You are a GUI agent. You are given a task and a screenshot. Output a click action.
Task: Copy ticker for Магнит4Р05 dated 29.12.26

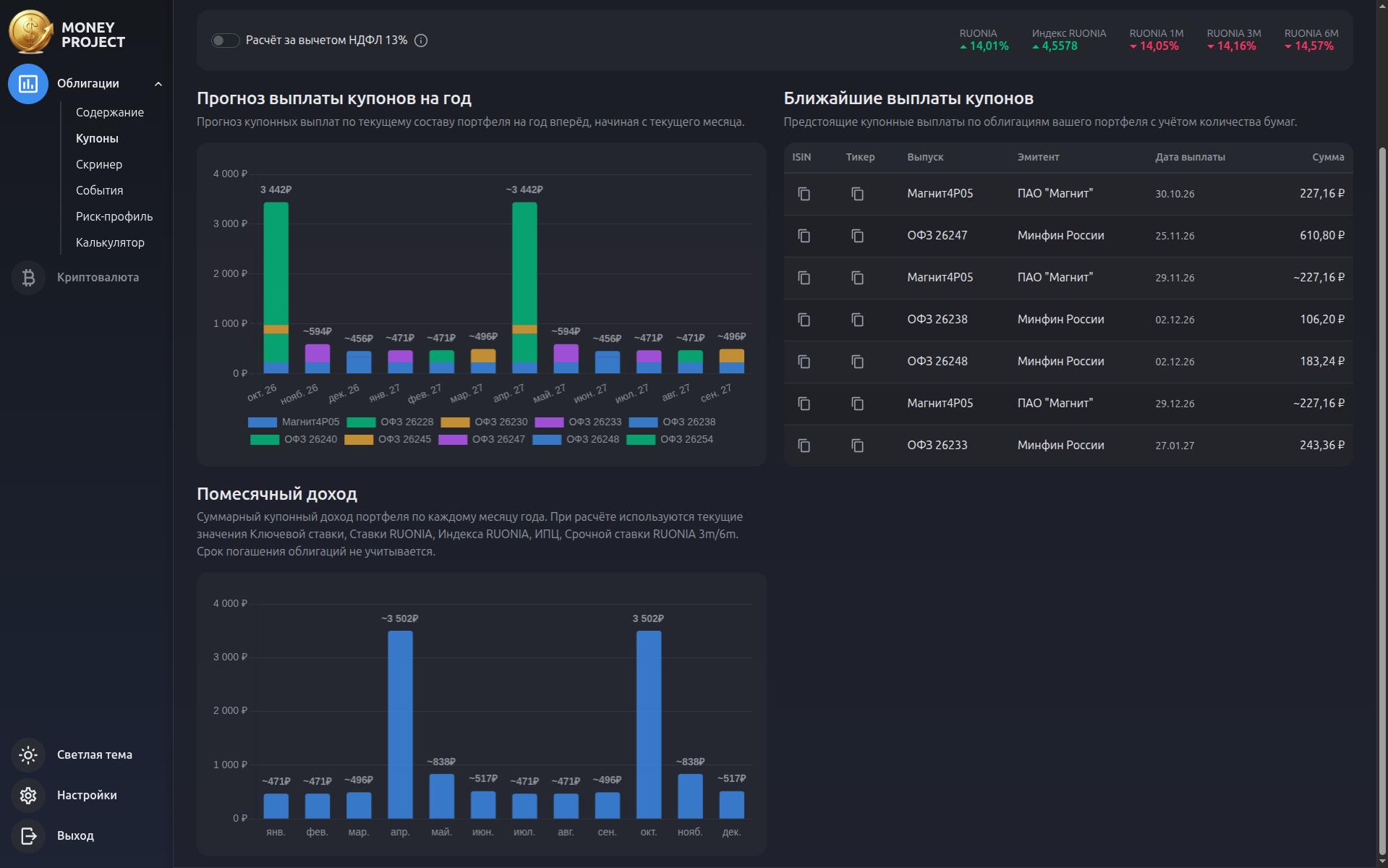pyautogui.click(x=857, y=404)
